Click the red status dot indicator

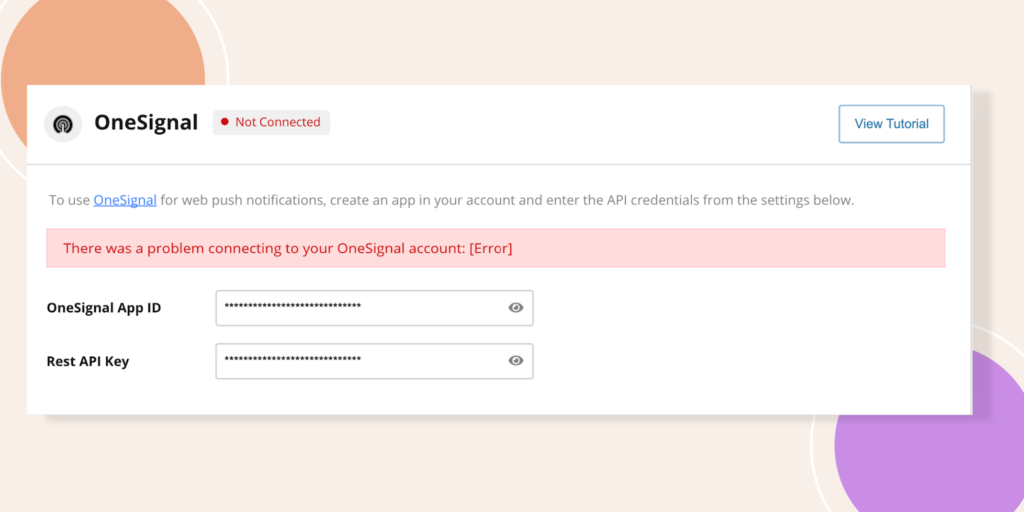click(x=224, y=123)
